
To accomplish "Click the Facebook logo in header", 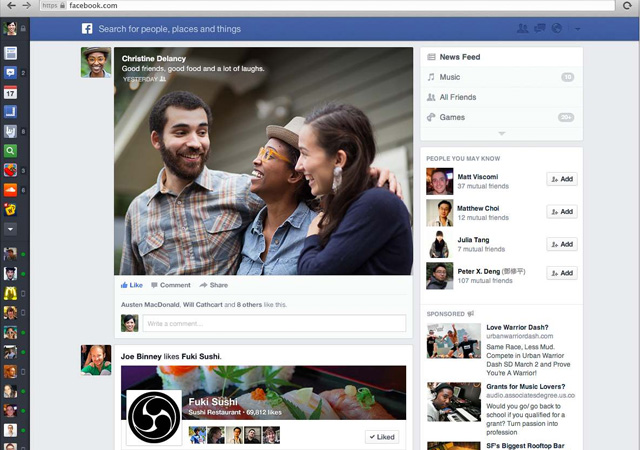I will click(87, 29).
